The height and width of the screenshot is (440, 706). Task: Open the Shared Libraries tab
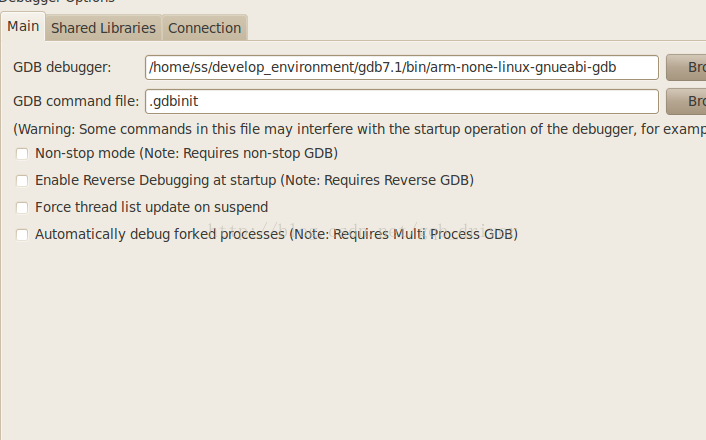click(104, 28)
